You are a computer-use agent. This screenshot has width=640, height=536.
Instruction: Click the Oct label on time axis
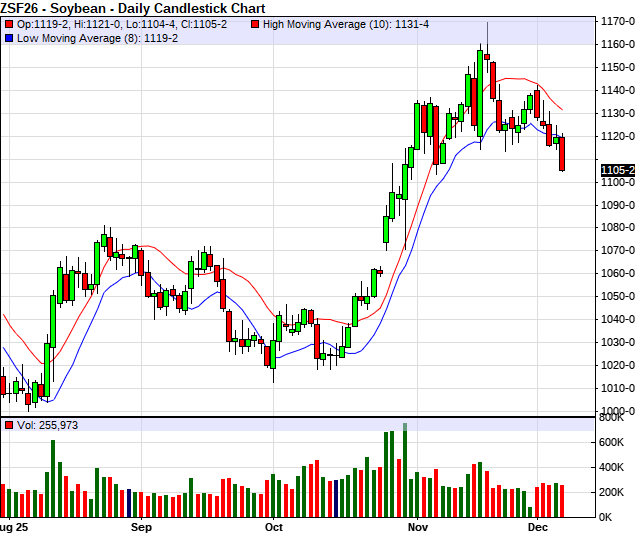[273, 525]
